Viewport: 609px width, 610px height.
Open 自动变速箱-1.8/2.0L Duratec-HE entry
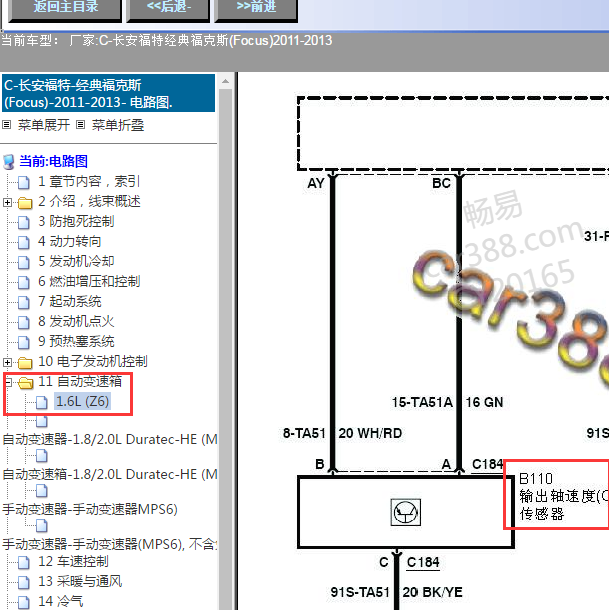point(110,475)
